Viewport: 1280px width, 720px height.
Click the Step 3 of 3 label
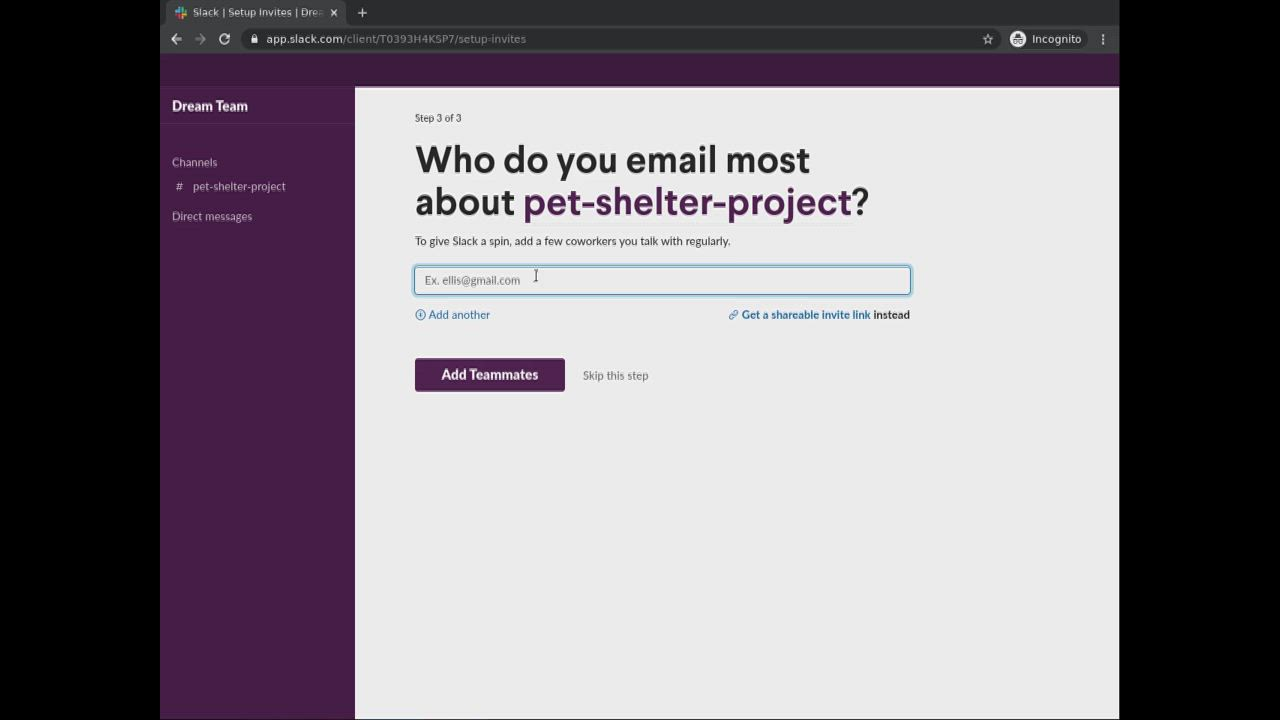(x=438, y=118)
